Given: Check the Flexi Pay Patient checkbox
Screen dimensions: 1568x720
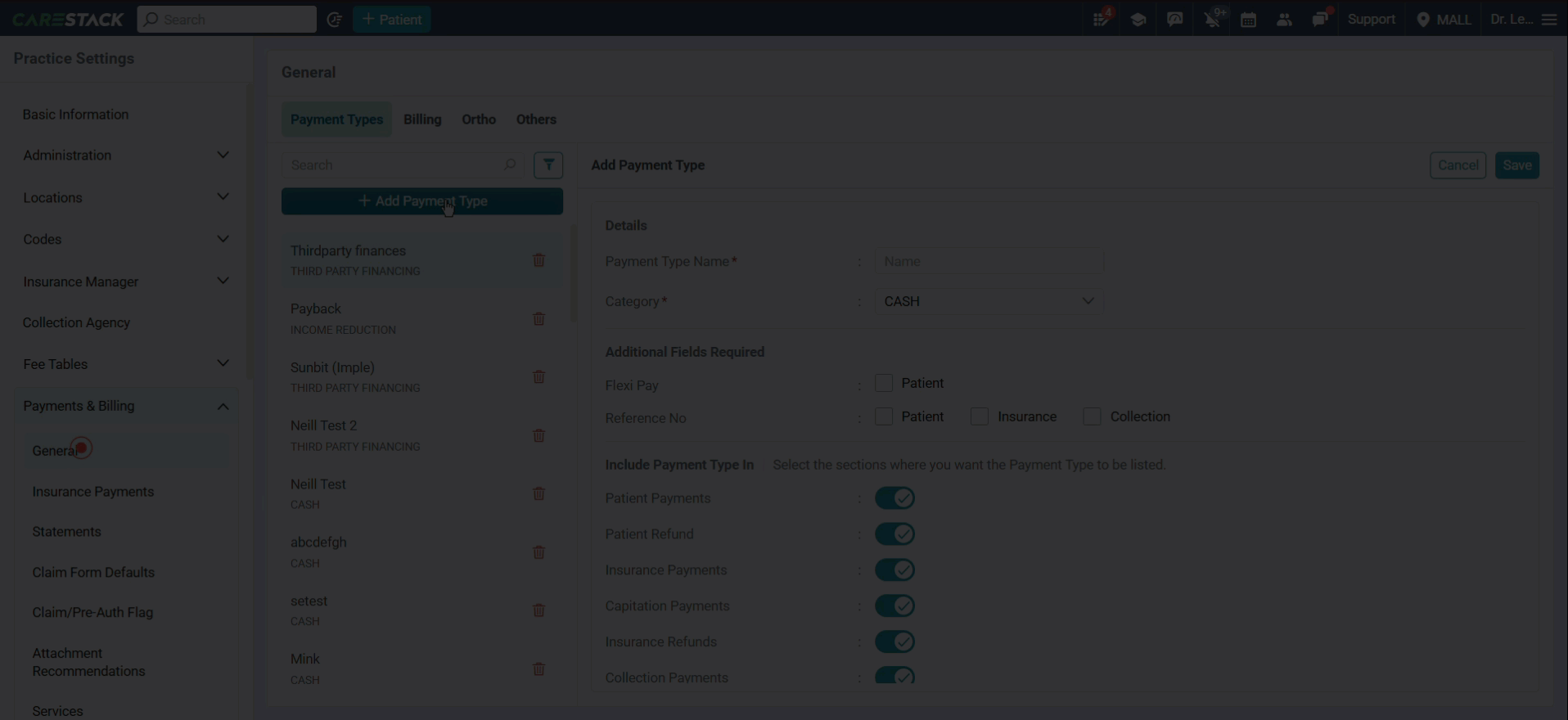Looking at the screenshot, I should coord(884,383).
